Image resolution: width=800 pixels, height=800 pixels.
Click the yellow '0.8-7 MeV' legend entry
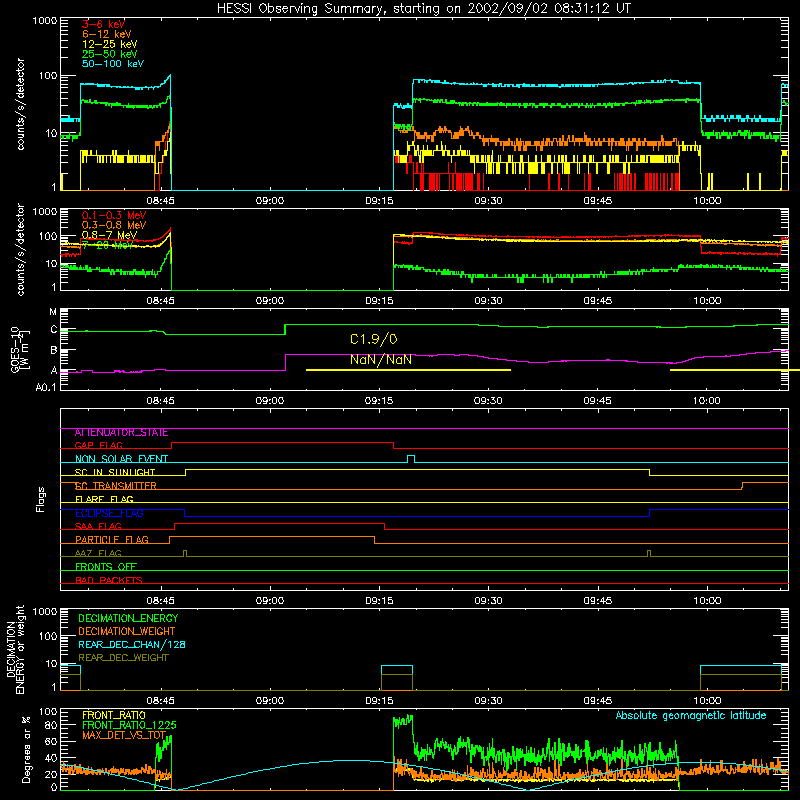point(110,235)
